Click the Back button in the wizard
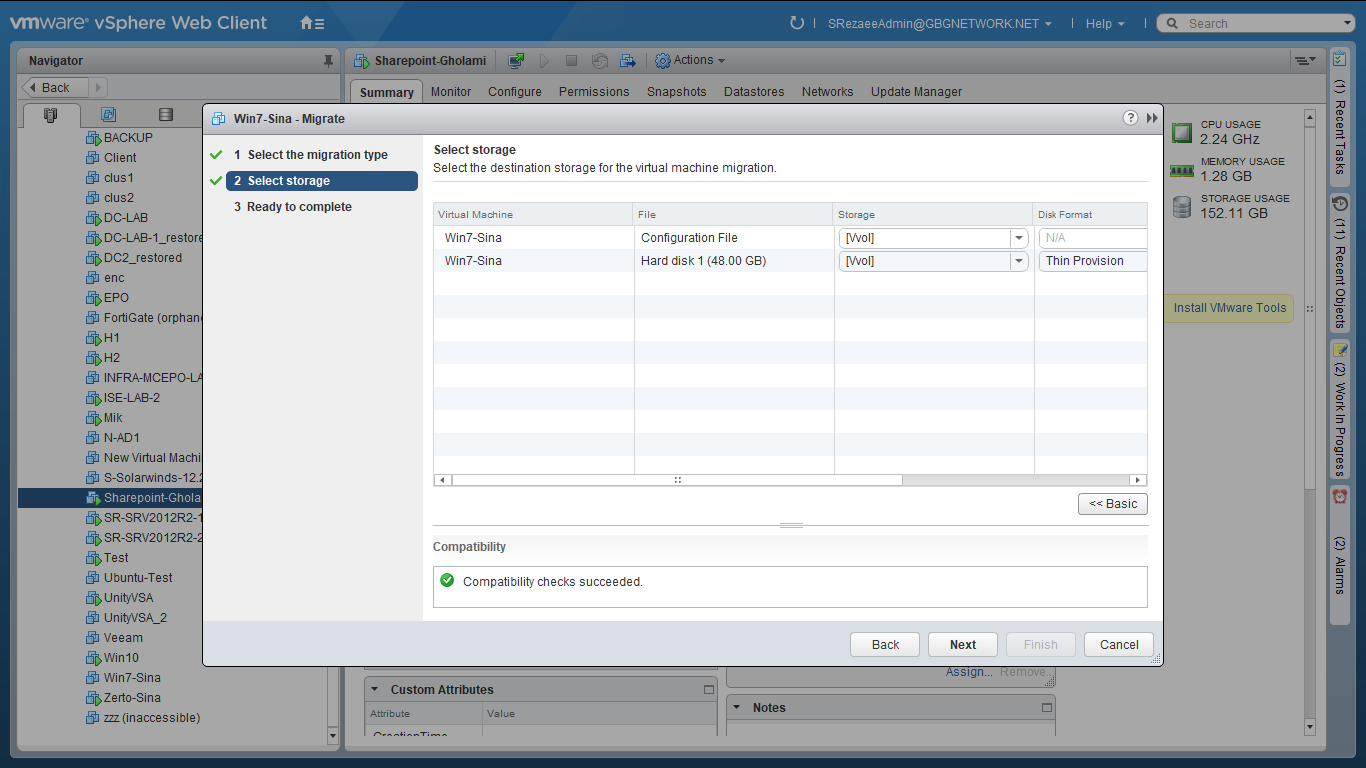The image size is (1366, 768). [885, 645]
